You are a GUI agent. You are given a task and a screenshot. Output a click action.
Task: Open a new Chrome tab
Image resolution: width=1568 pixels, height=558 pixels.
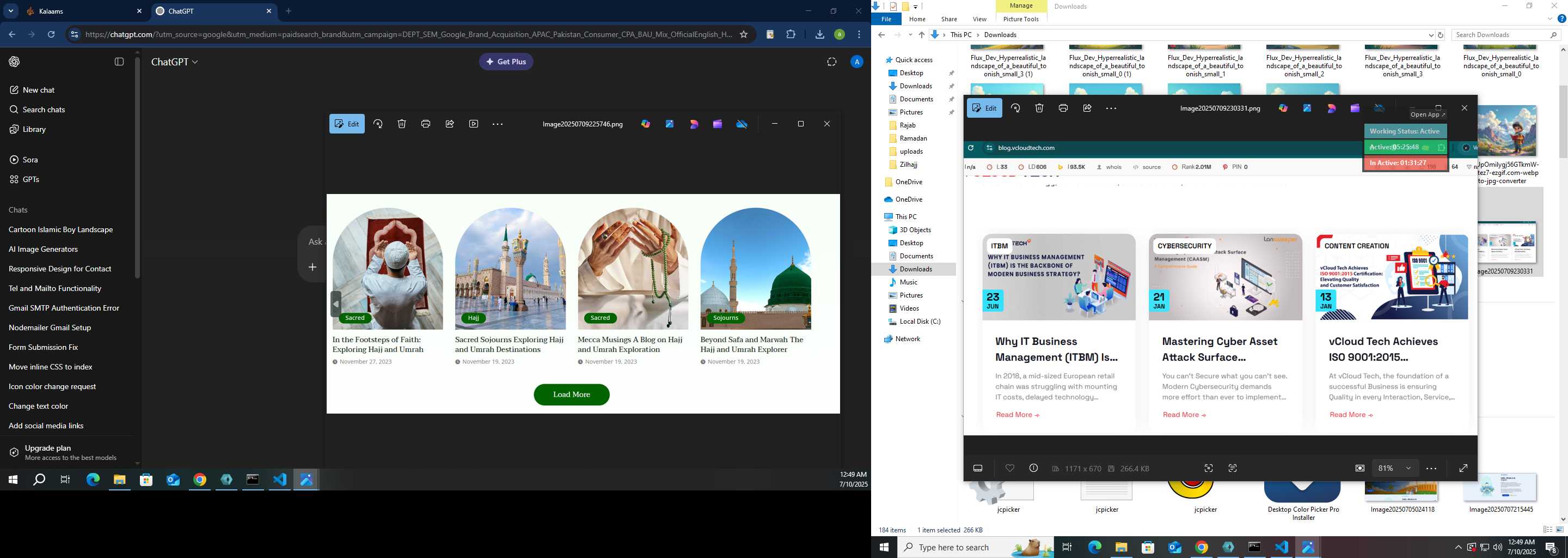tap(289, 11)
